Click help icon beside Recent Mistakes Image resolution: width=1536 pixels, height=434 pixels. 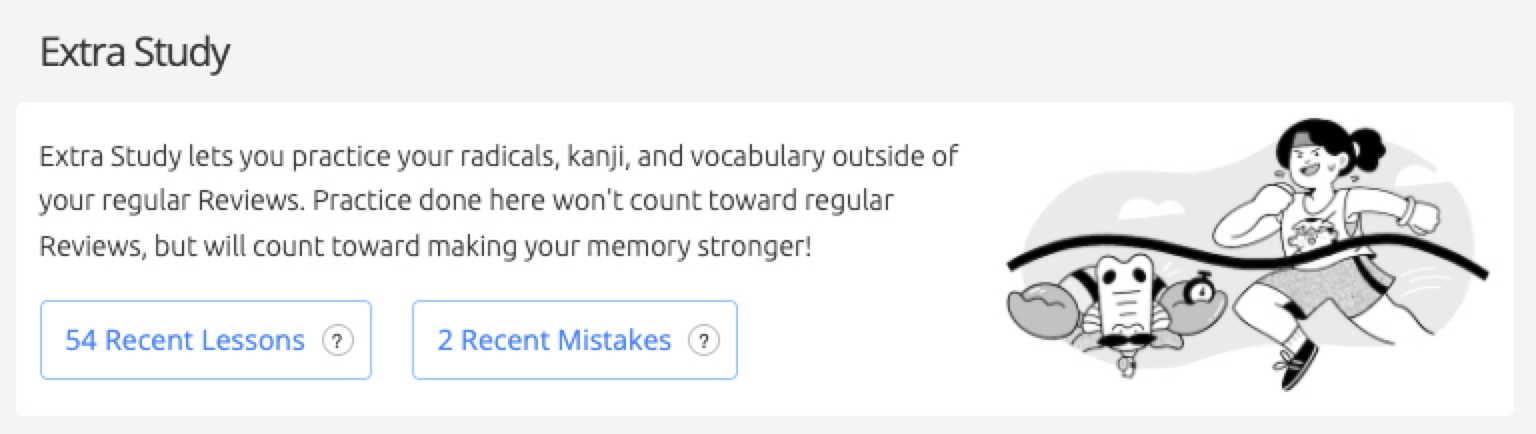tap(703, 341)
